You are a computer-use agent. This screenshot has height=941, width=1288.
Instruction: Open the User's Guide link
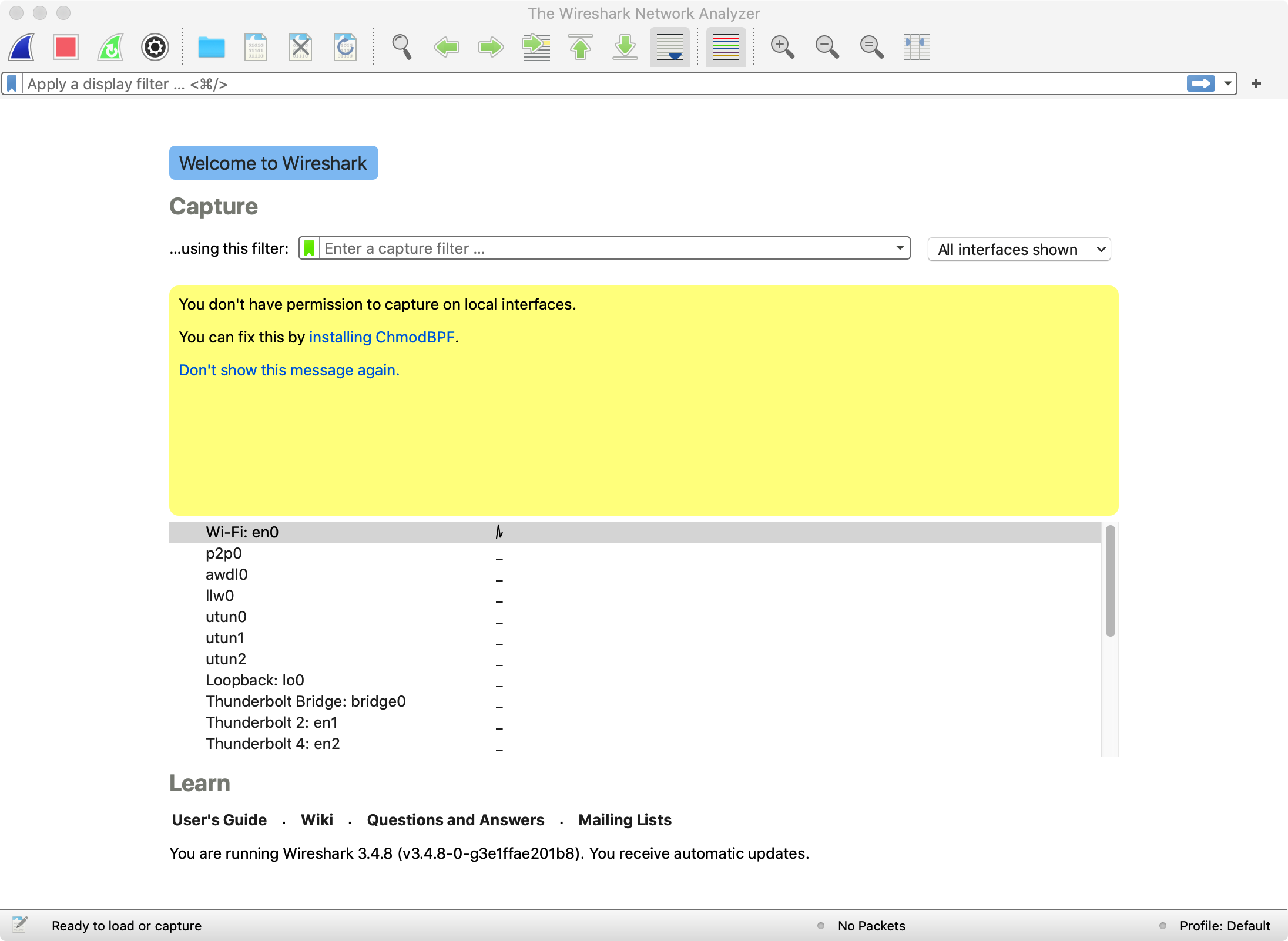point(219,820)
